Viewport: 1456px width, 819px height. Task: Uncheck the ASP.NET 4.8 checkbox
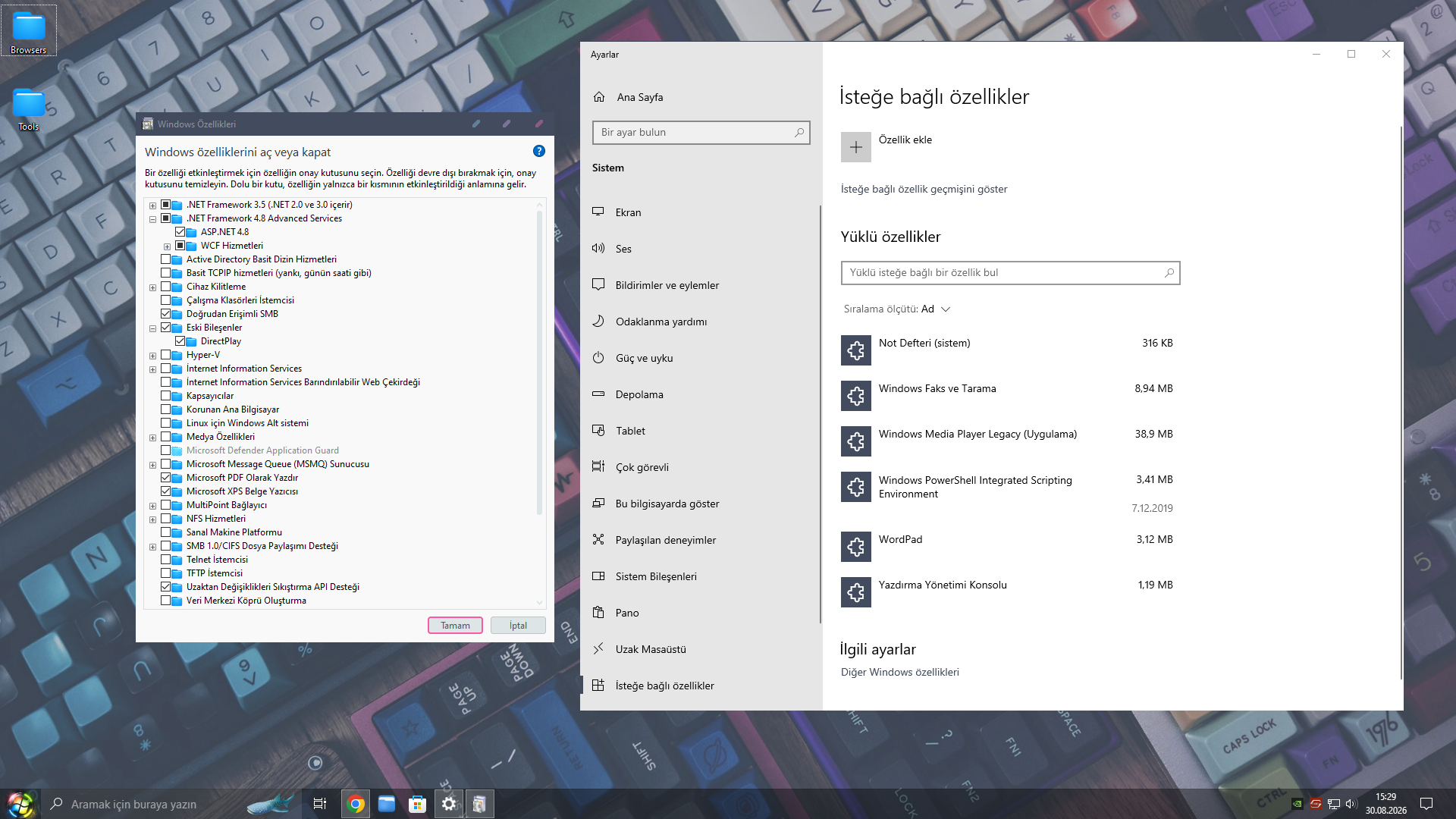tap(180, 232)
